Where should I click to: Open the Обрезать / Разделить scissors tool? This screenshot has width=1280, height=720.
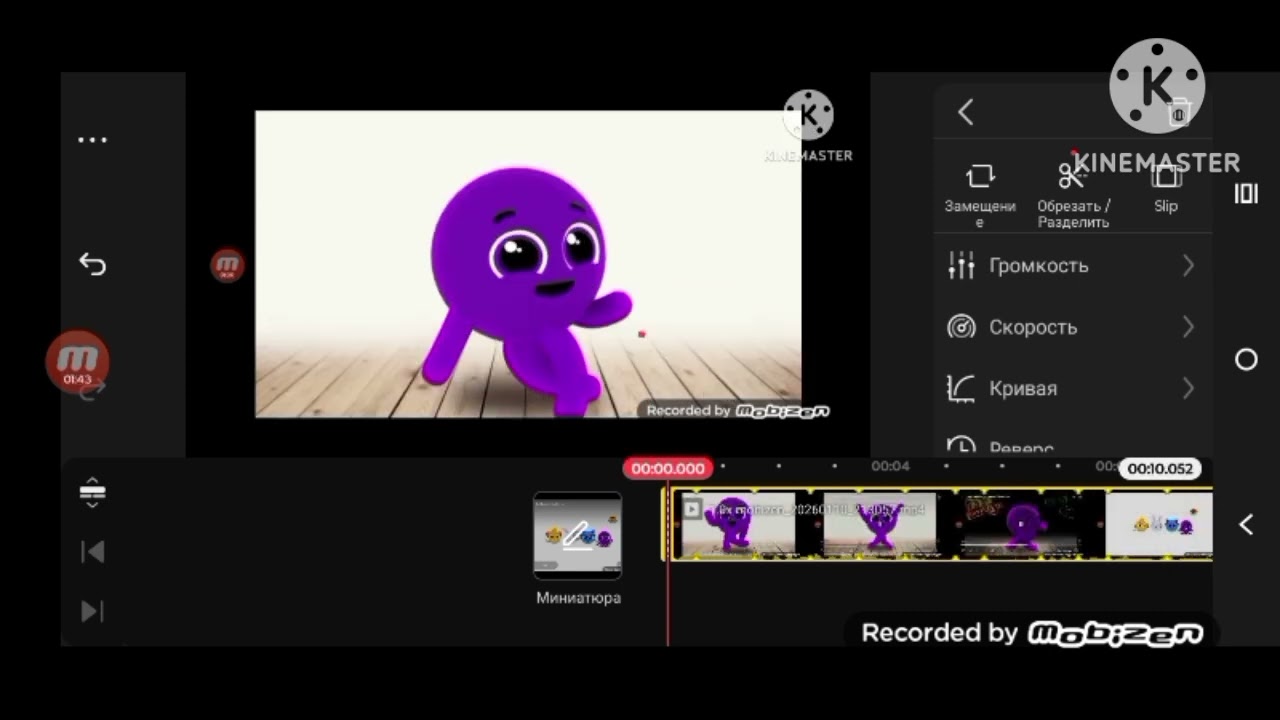click(x=1073, y=195)
